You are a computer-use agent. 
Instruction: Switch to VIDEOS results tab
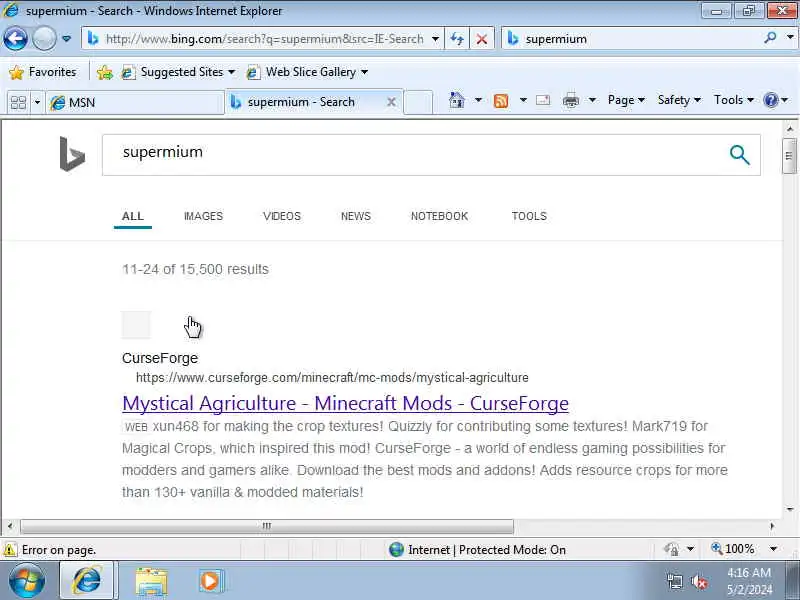(282, 216)
